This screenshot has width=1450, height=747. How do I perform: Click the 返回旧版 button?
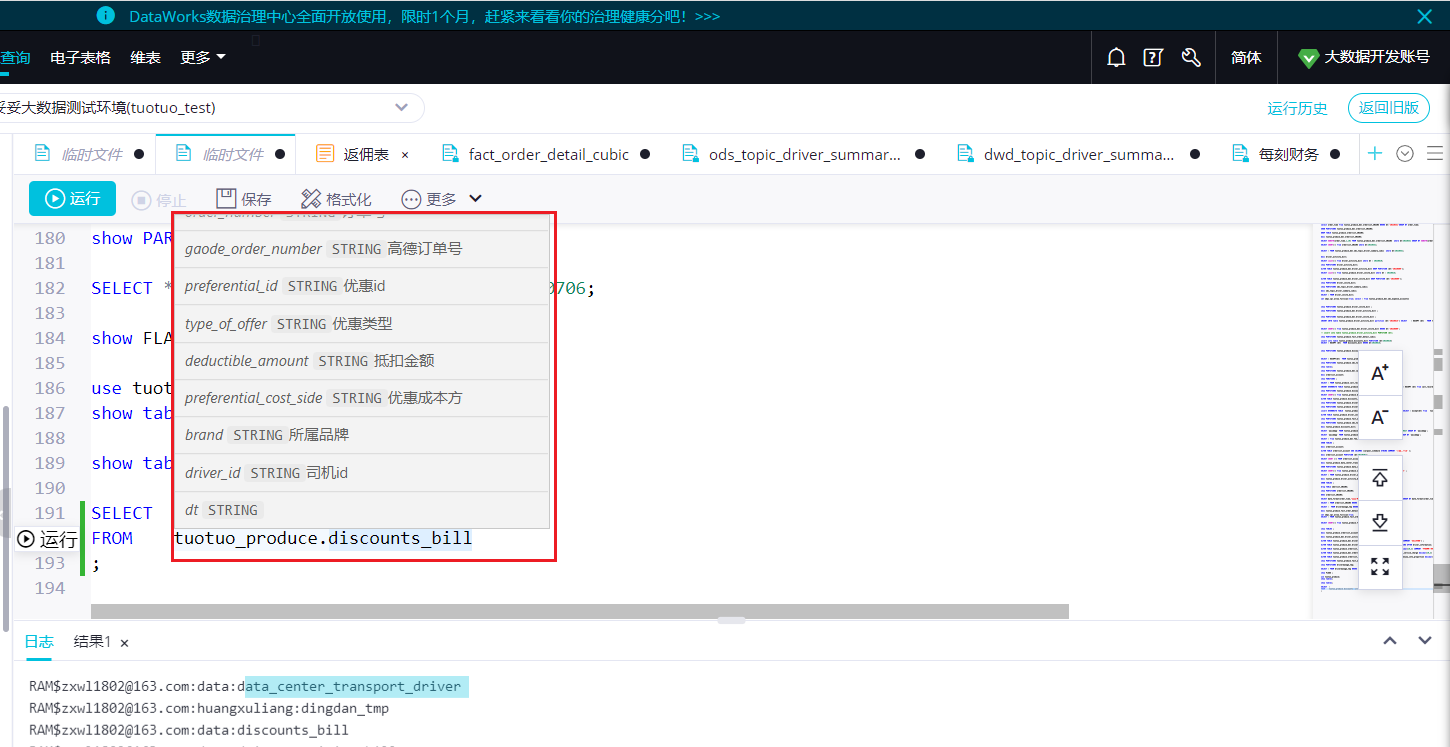(1389, 108)
